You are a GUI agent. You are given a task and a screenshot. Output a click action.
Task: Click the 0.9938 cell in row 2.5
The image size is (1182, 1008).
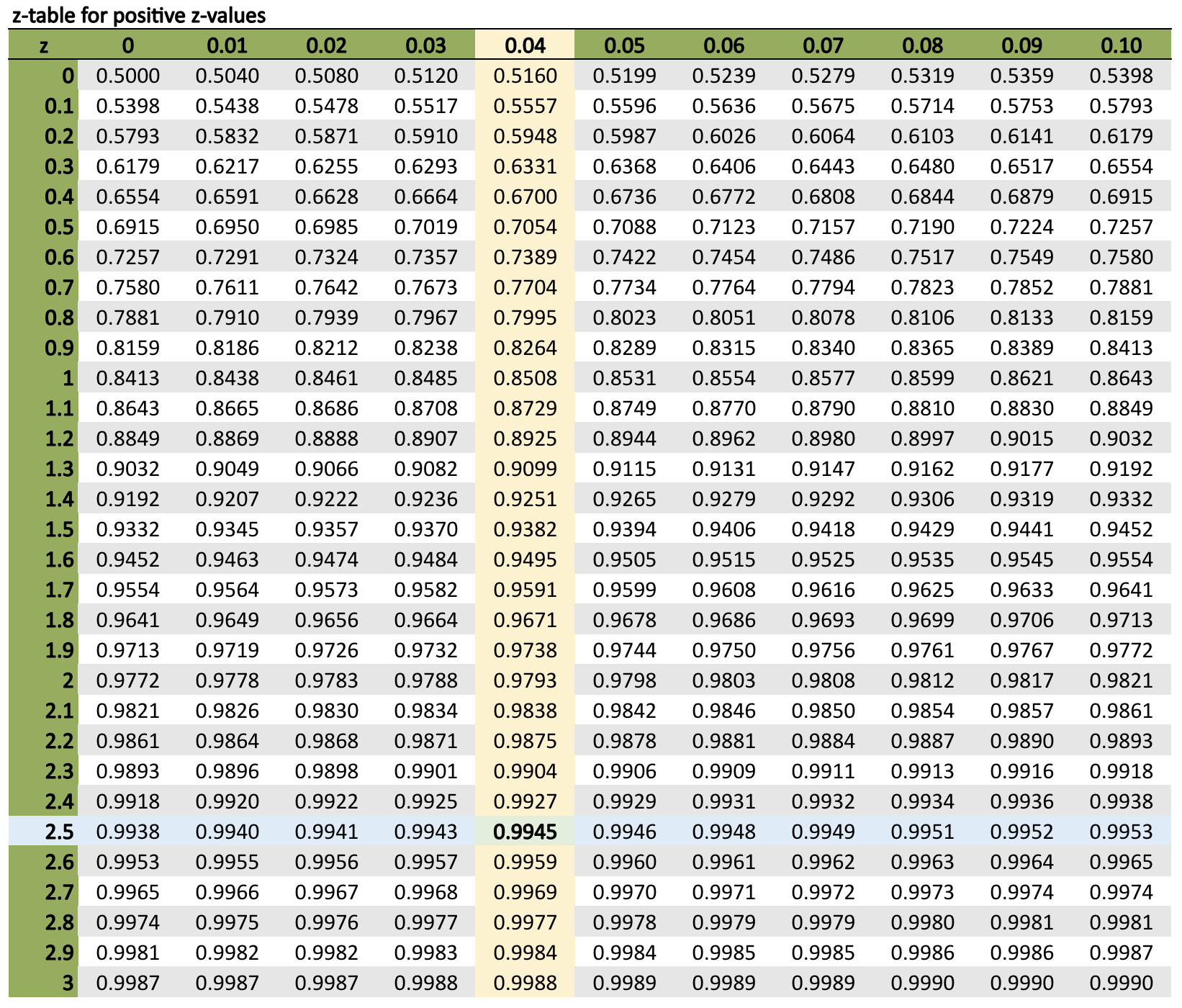127,832
